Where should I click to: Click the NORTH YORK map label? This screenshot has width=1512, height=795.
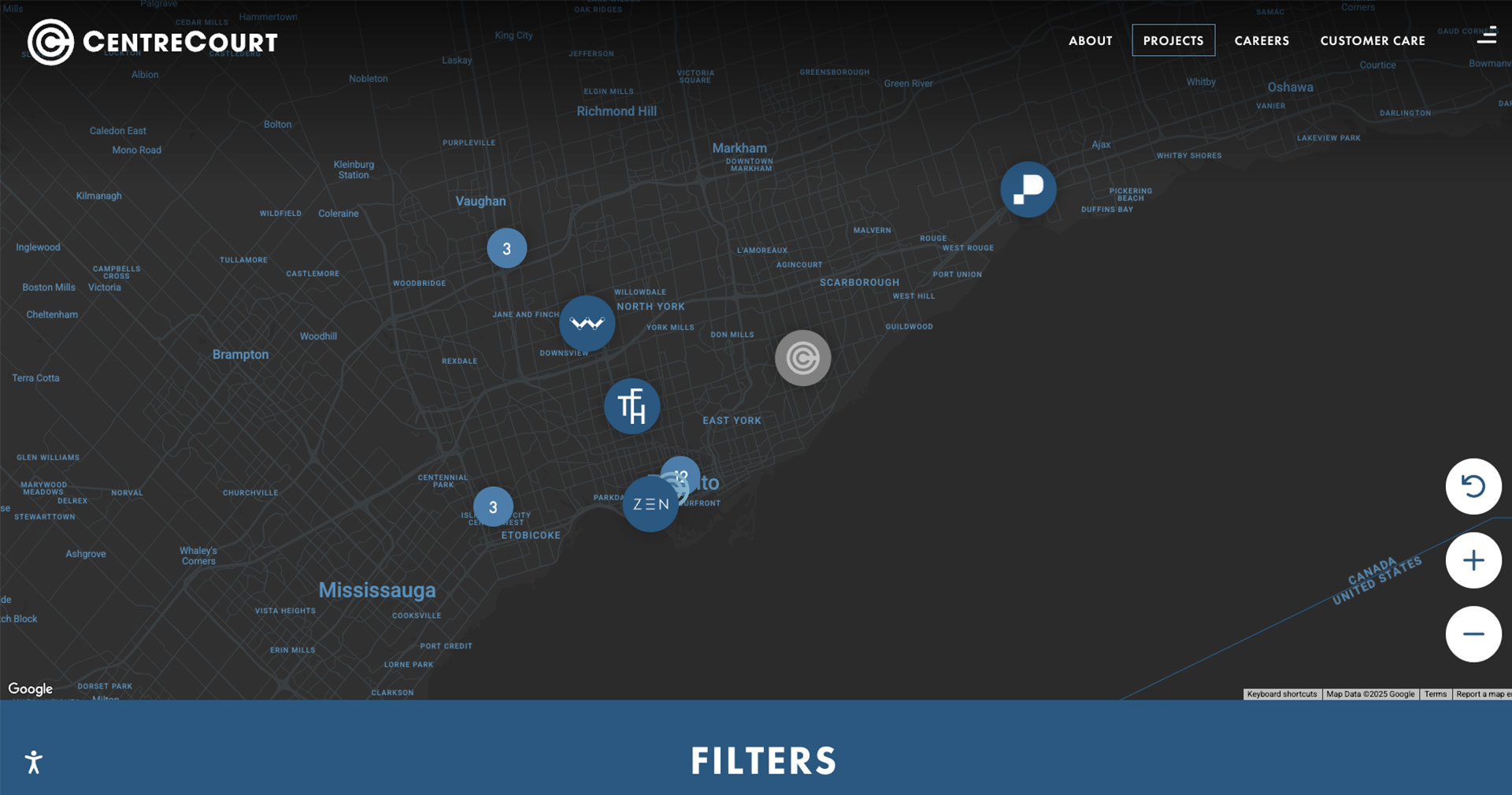[x=650, y=306]
